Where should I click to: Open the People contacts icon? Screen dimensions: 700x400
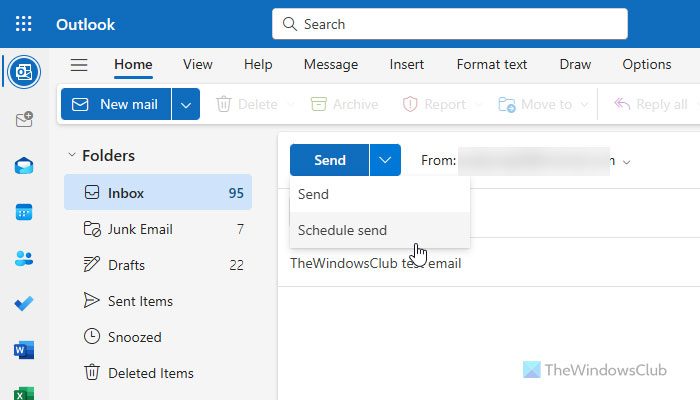[24, 258]
